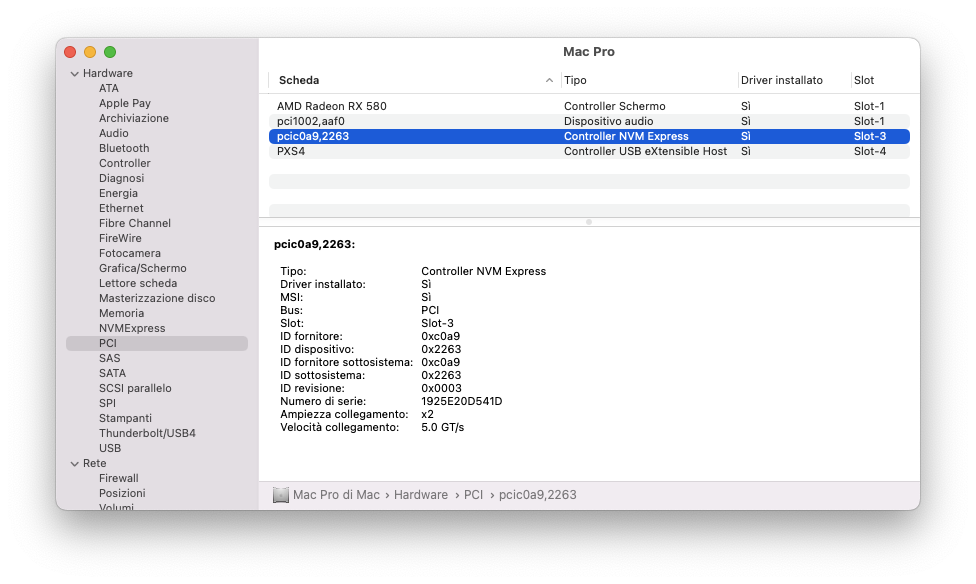
Task: Open Energia in the sidebar
Action: [x=118, y=193]
